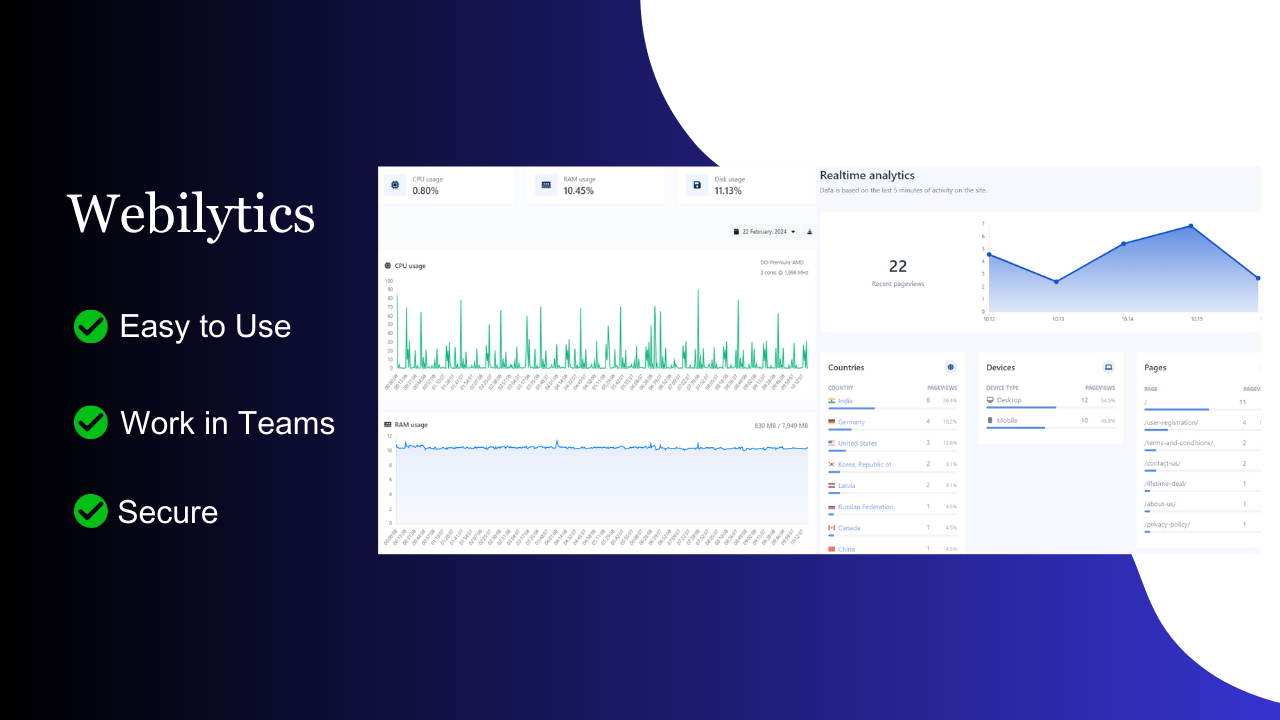
Task: Click the DO-Premium-AMD server label
Action: point(784,262)
